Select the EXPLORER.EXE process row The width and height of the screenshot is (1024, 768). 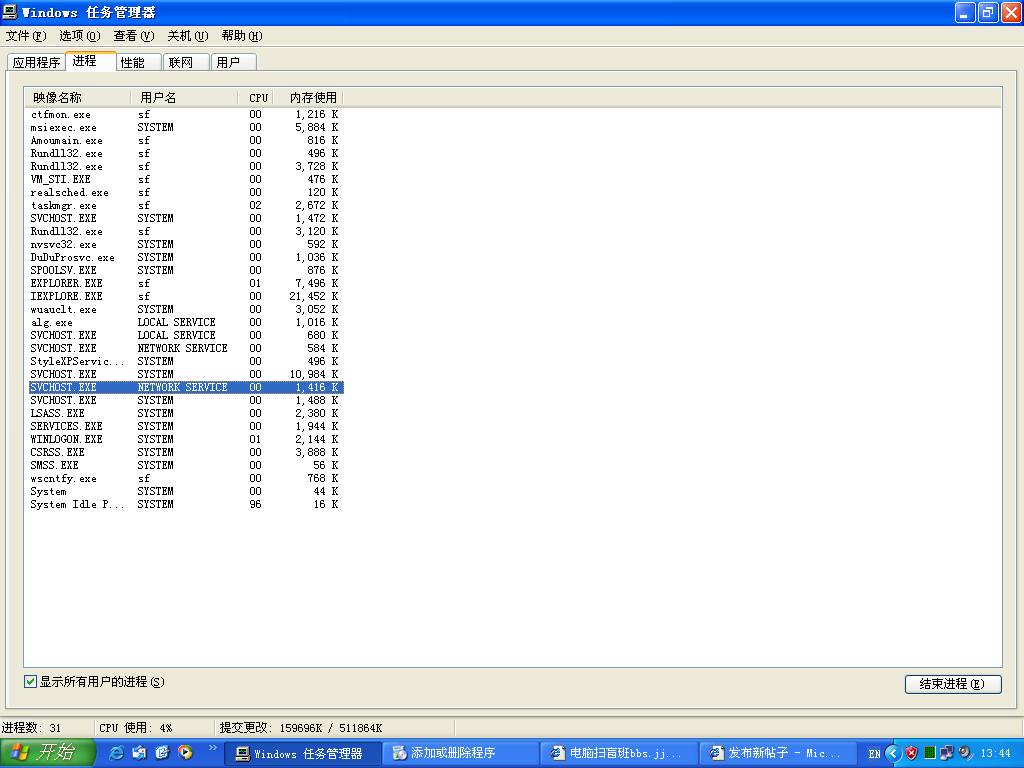pyautogui.click(x=185, y=283)
